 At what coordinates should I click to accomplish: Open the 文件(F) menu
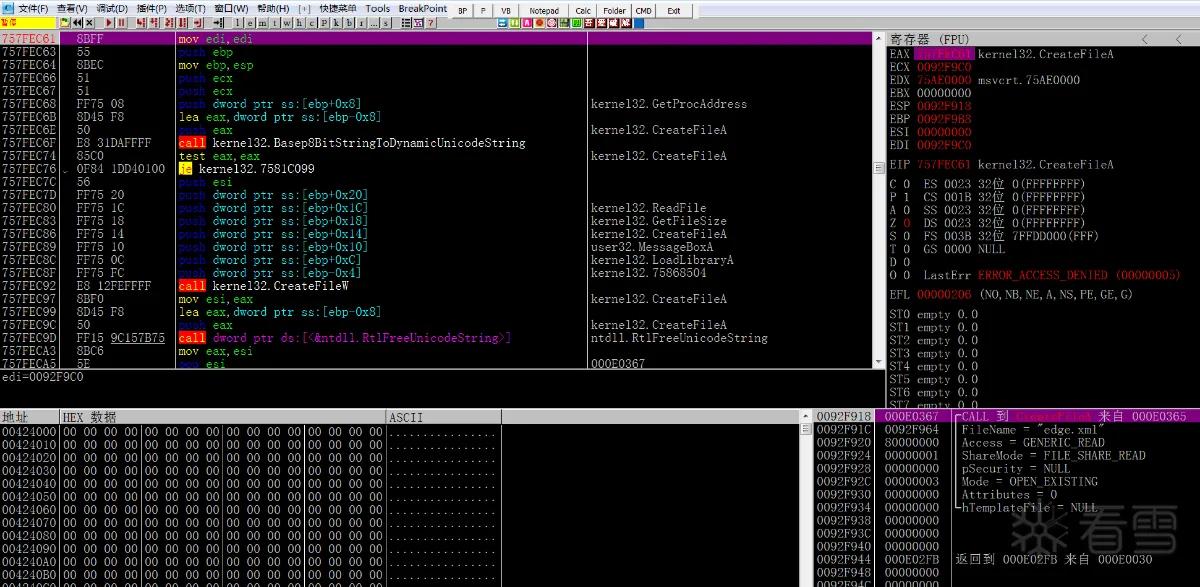[34, 9]
